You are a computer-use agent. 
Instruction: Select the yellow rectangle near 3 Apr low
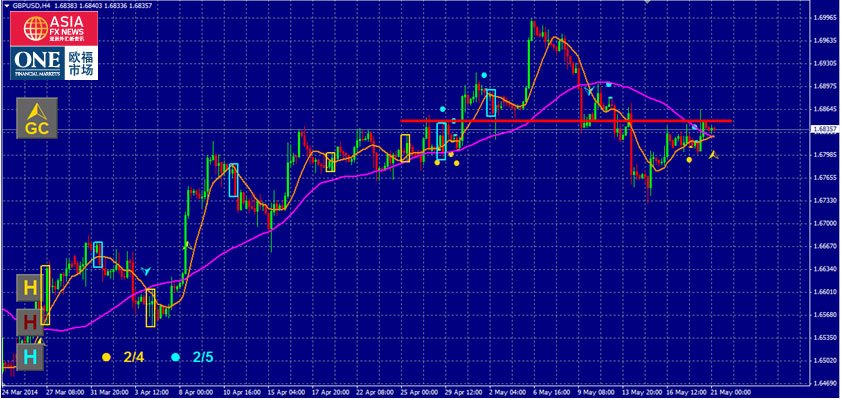pyautogui.click(x=151, y=307)
